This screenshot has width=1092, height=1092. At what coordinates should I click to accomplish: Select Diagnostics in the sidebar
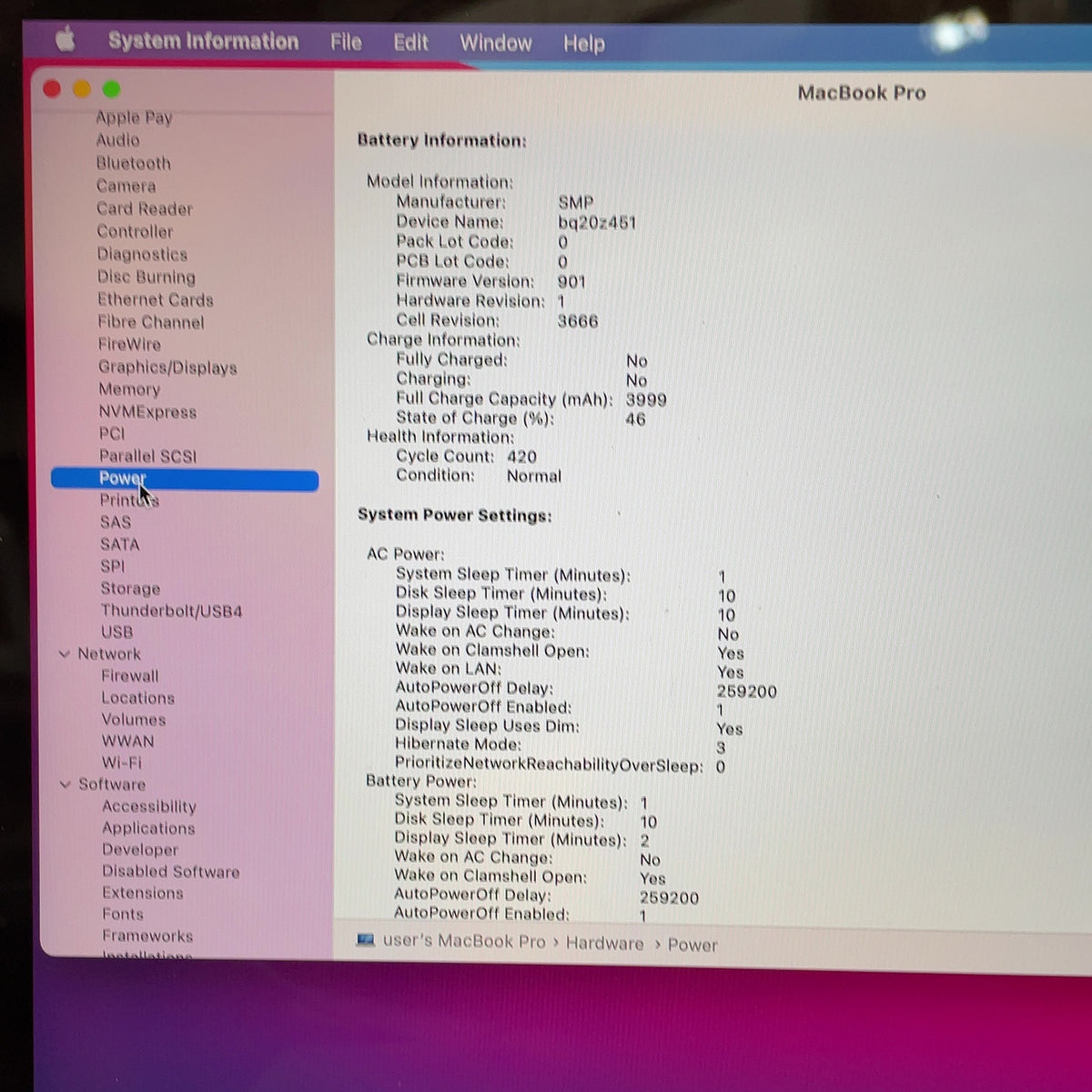click(142, 254)
